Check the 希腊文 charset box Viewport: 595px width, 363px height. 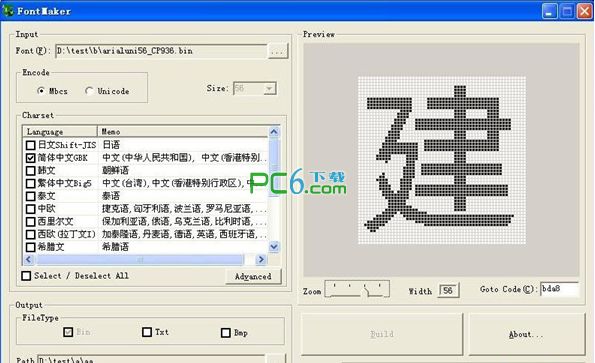coord(31,247)
